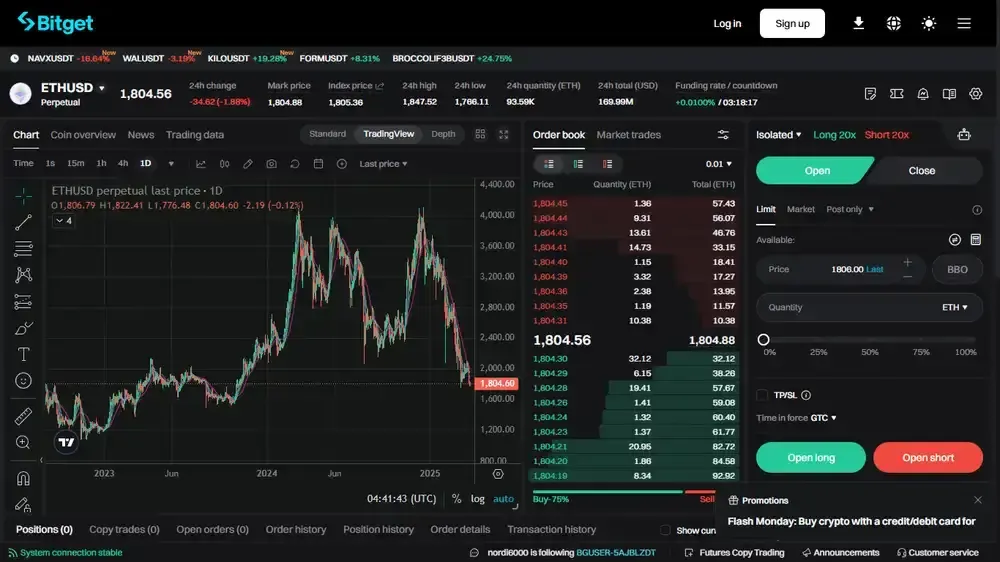
Task: Open the order book settings sliders icon
Action: click(723, 135)
